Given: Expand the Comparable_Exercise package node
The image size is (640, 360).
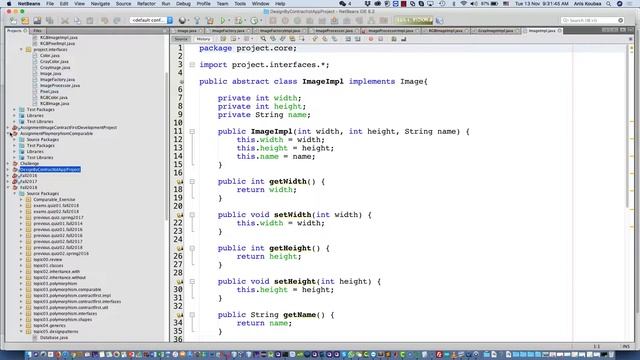Looking at the screenshot, I should (22, 200).
